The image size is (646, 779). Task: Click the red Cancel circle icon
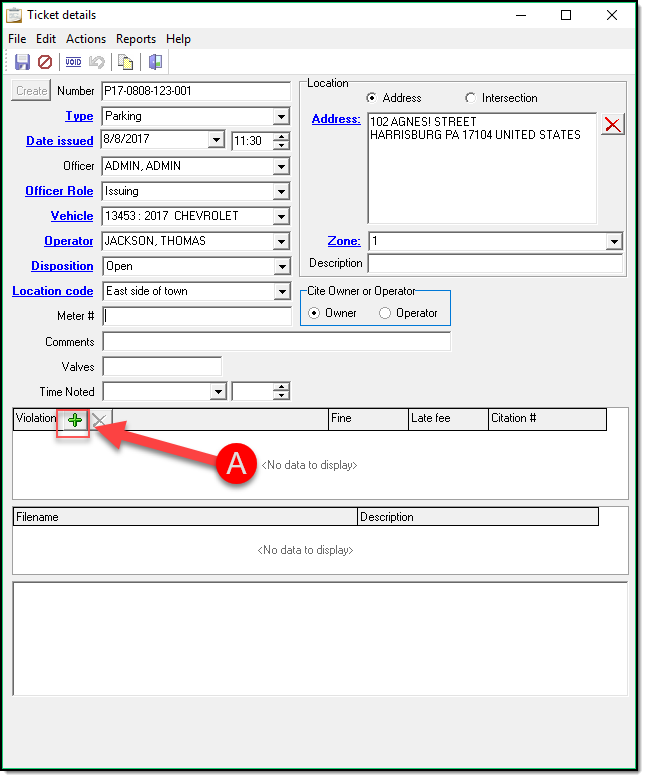coord(45,62)
